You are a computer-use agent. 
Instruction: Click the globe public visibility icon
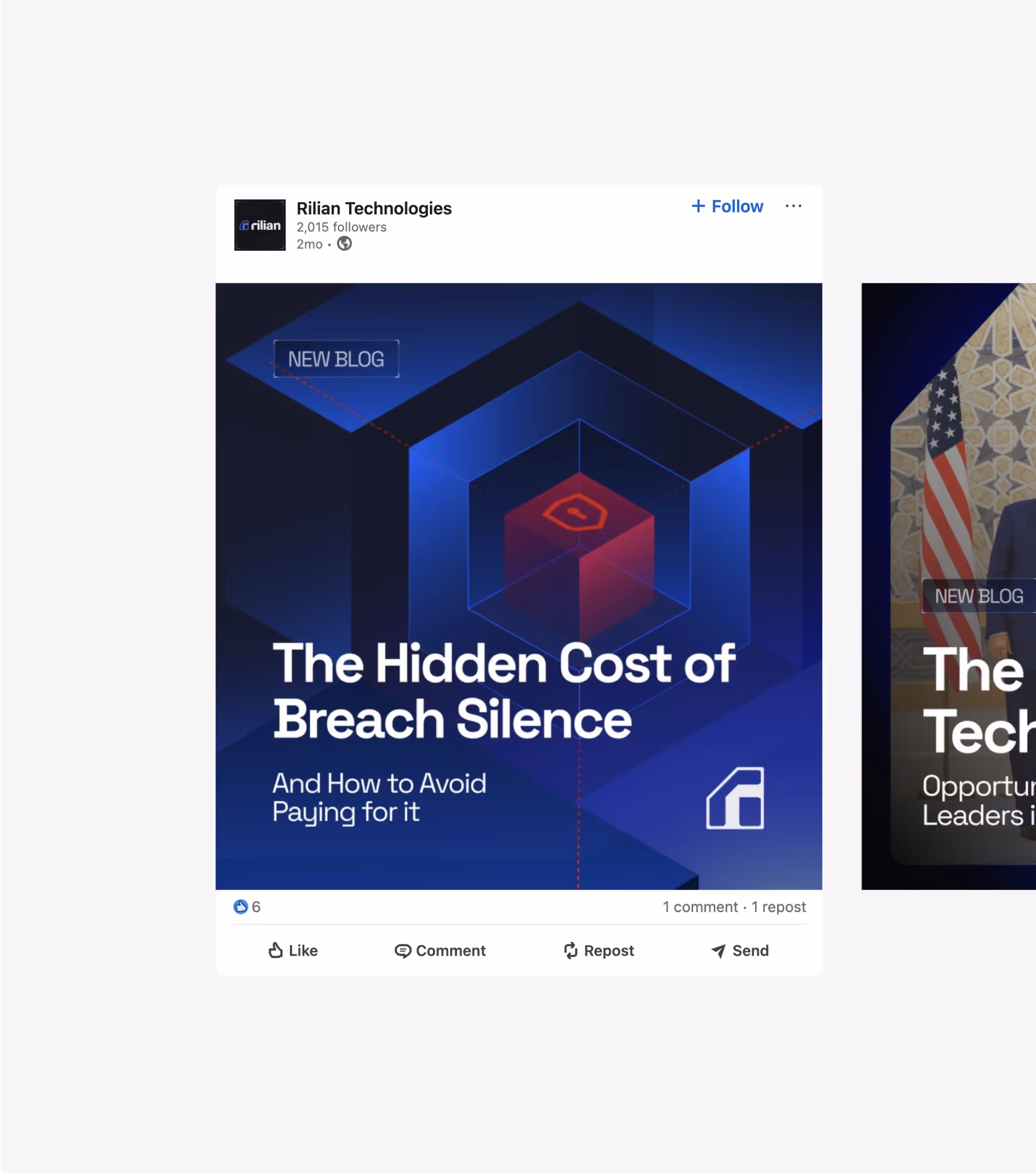click(344, 244)
